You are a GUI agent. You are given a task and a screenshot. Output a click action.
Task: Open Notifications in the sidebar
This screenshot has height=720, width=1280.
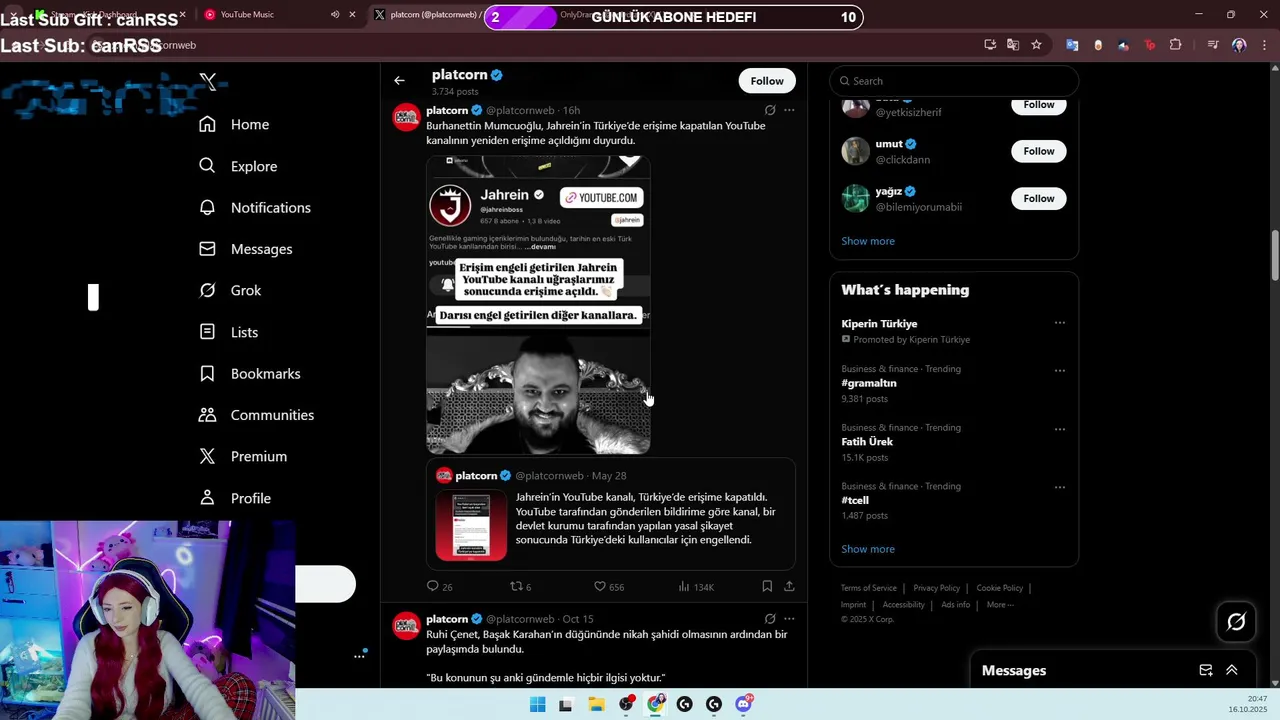[255, 207]
